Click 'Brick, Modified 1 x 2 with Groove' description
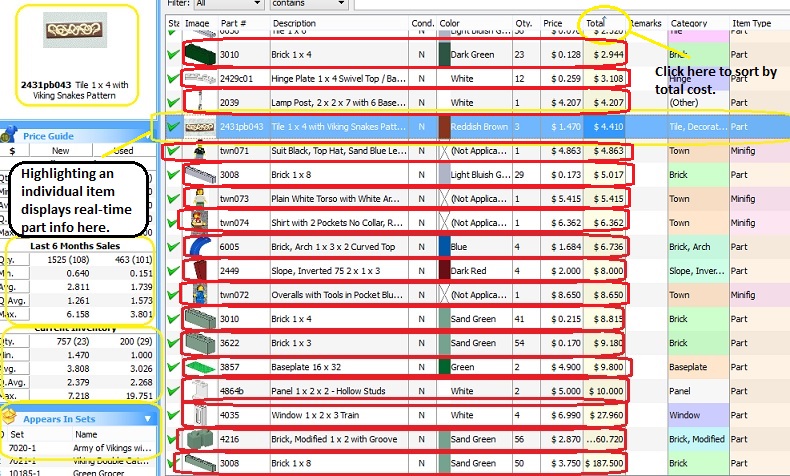This screenshot has width=790, height=476. (x=334, y=439)
